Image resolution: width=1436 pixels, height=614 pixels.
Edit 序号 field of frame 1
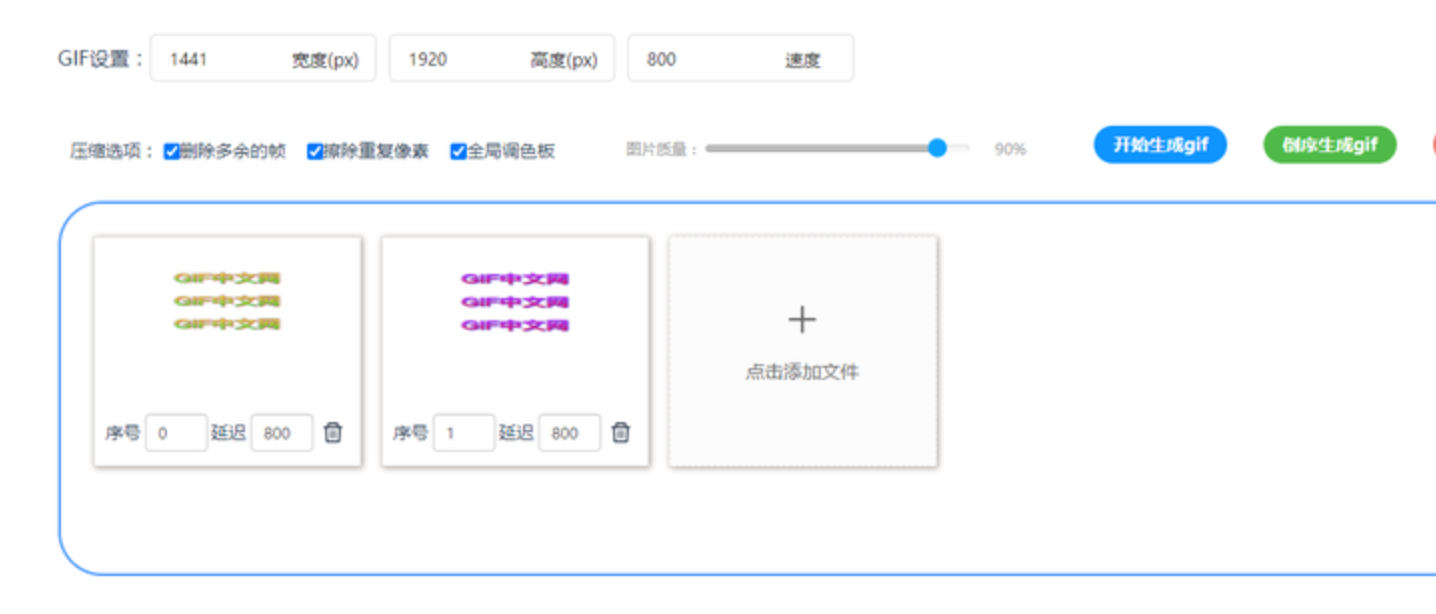[464, 433]
